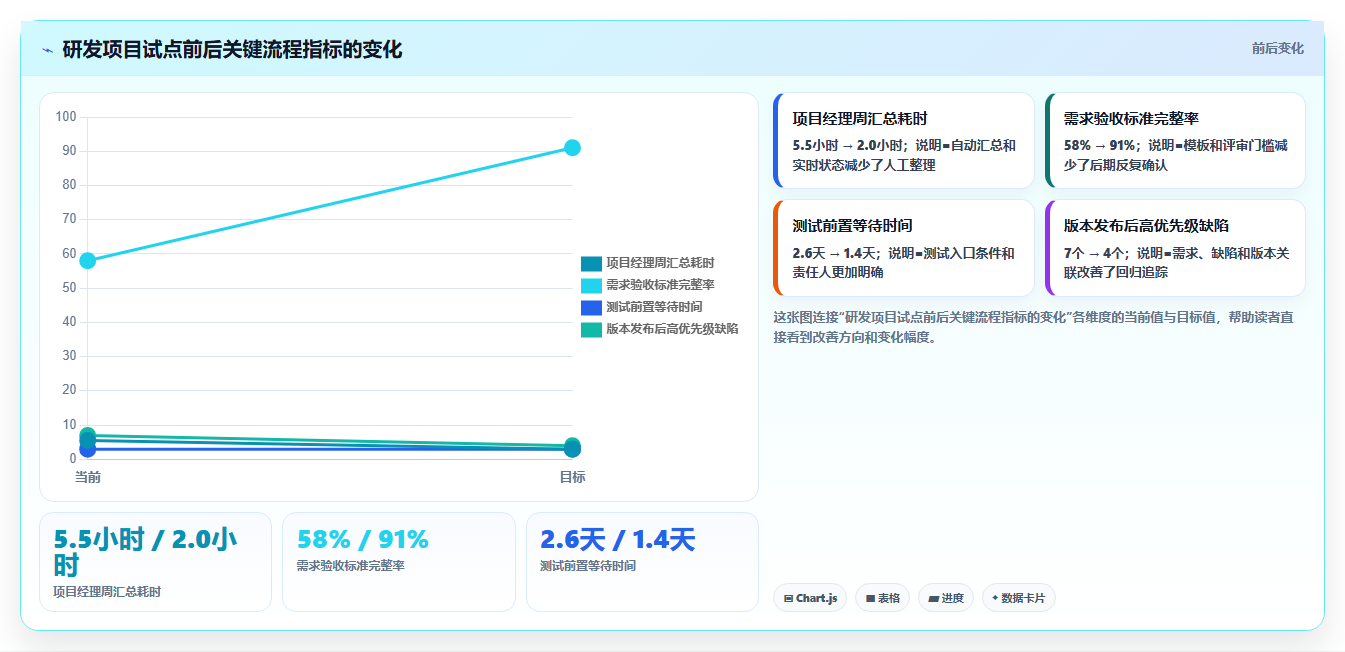The height and width of the screenshot is (652, 1345).
Task: Click 2.6天 → 1.4天 description text
Action: 904,262
